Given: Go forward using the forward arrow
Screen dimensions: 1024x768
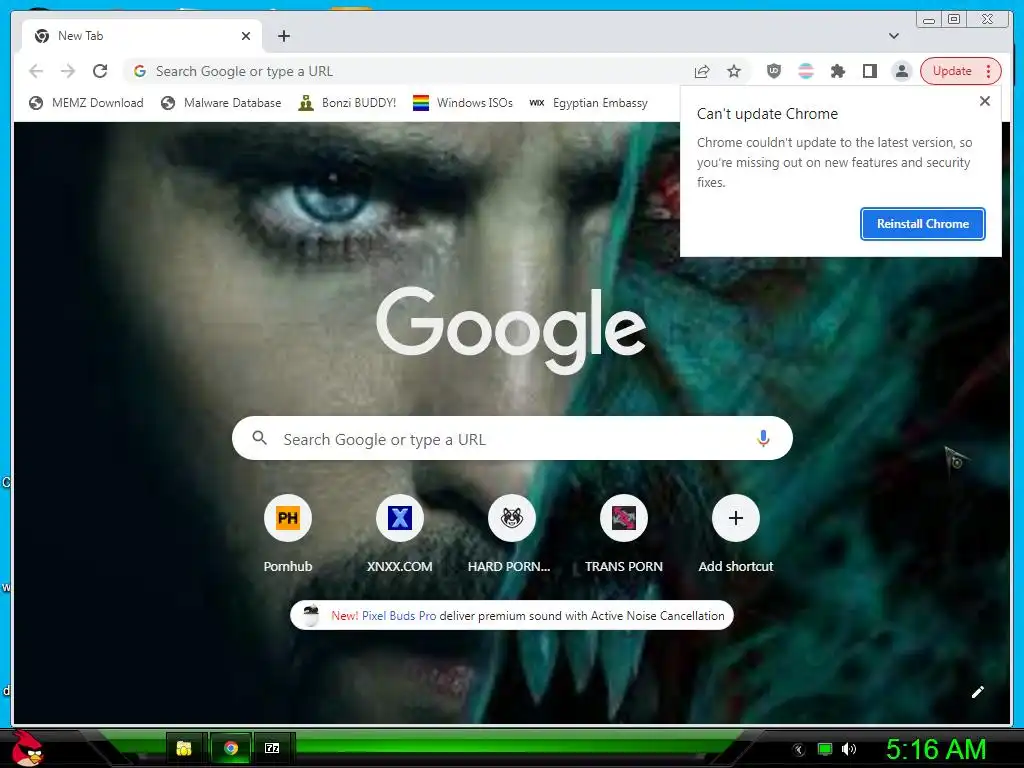Looking at the screenshot, I should click(68, 71).
